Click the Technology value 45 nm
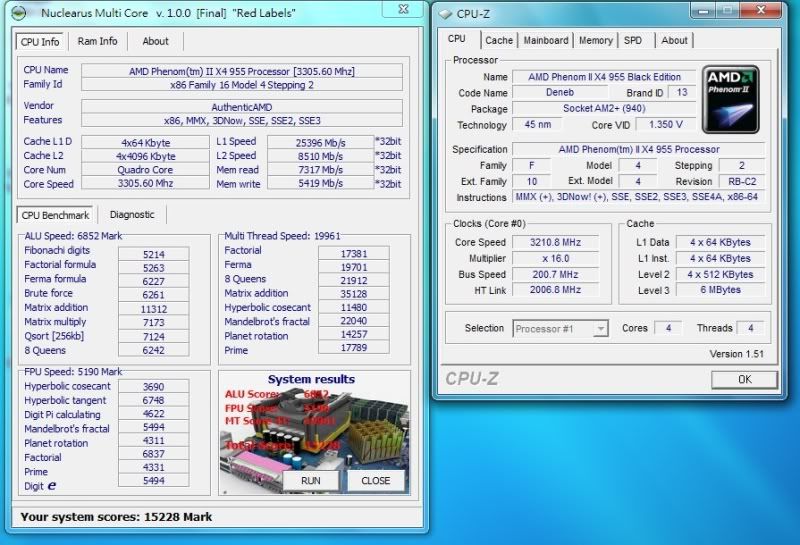The width and height of the screenshot is (800, 545). pos(537,125)
